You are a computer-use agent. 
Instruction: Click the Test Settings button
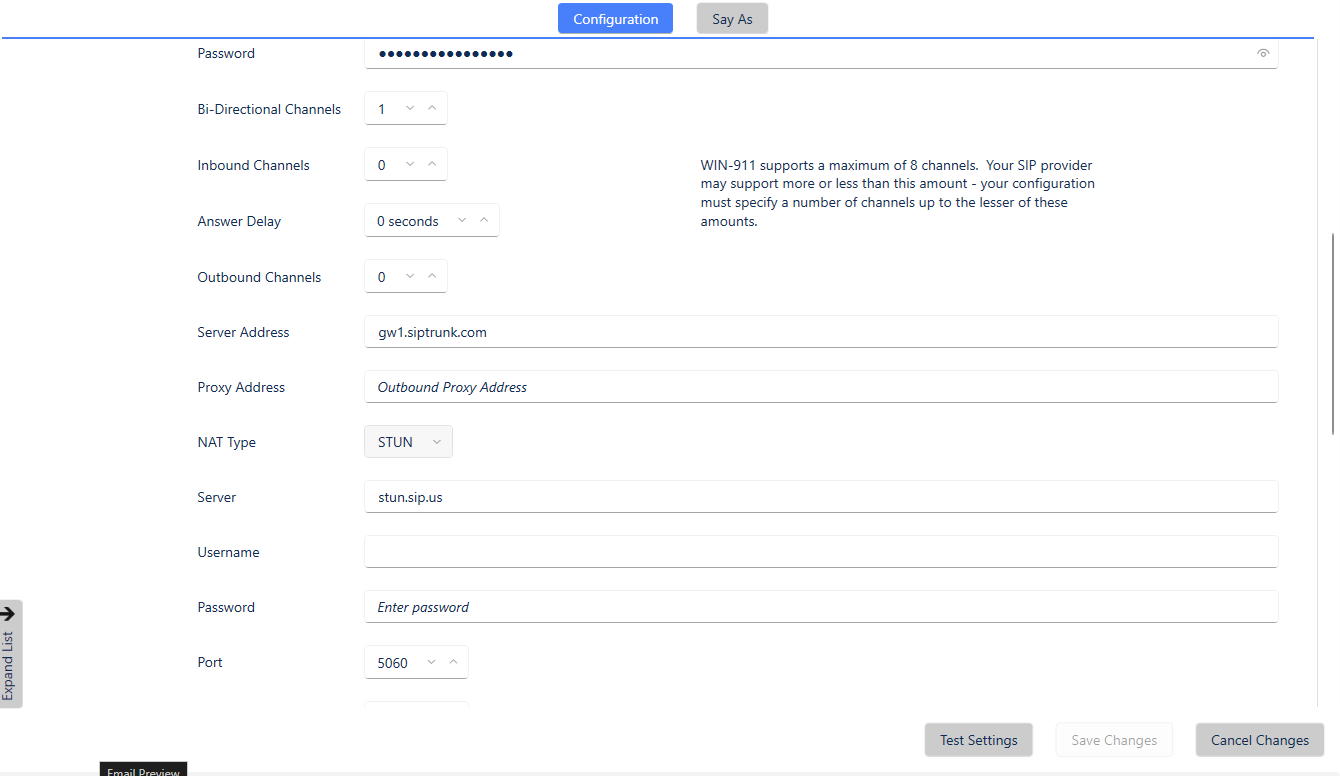(x=978, y=739)
